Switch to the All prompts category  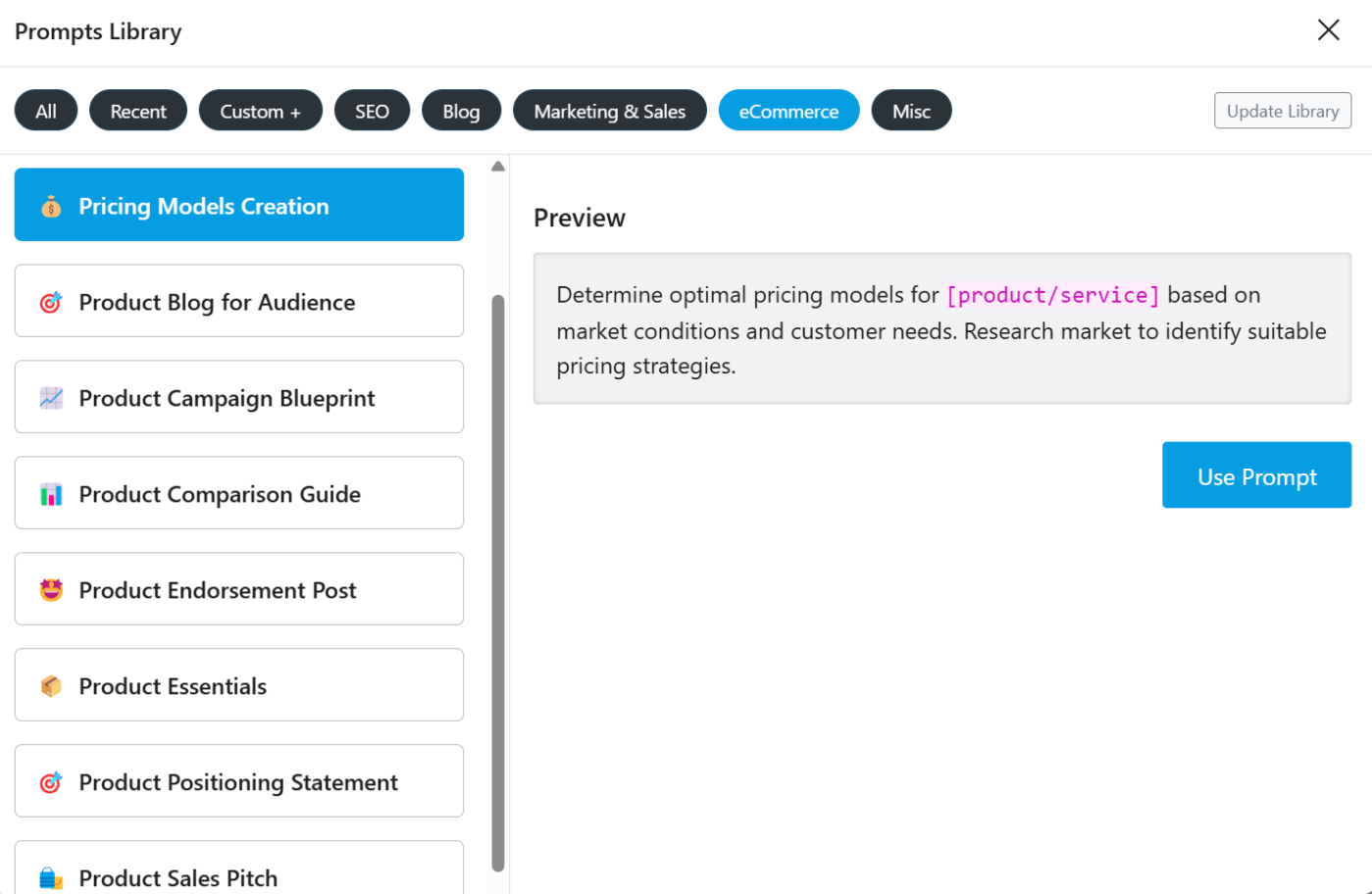point(45,110)
